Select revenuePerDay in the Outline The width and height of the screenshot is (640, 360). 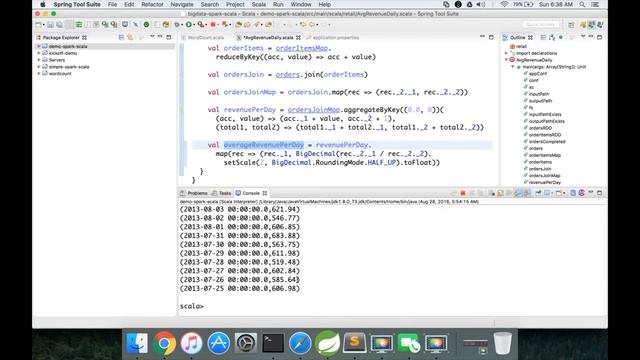pyautogui.click(x=544, y=182)
